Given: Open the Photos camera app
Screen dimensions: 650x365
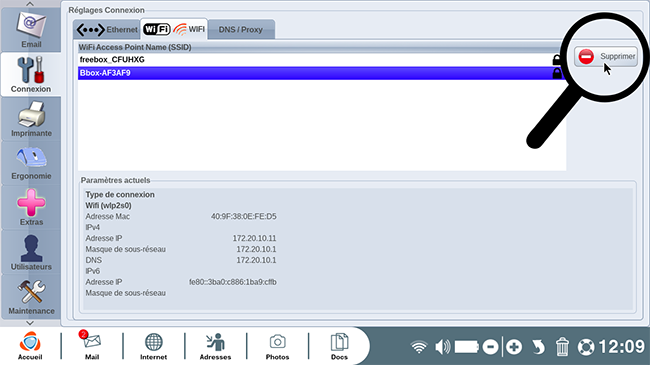Looking at the screenshot, I should pyautogui.click(x=277, y=345).
